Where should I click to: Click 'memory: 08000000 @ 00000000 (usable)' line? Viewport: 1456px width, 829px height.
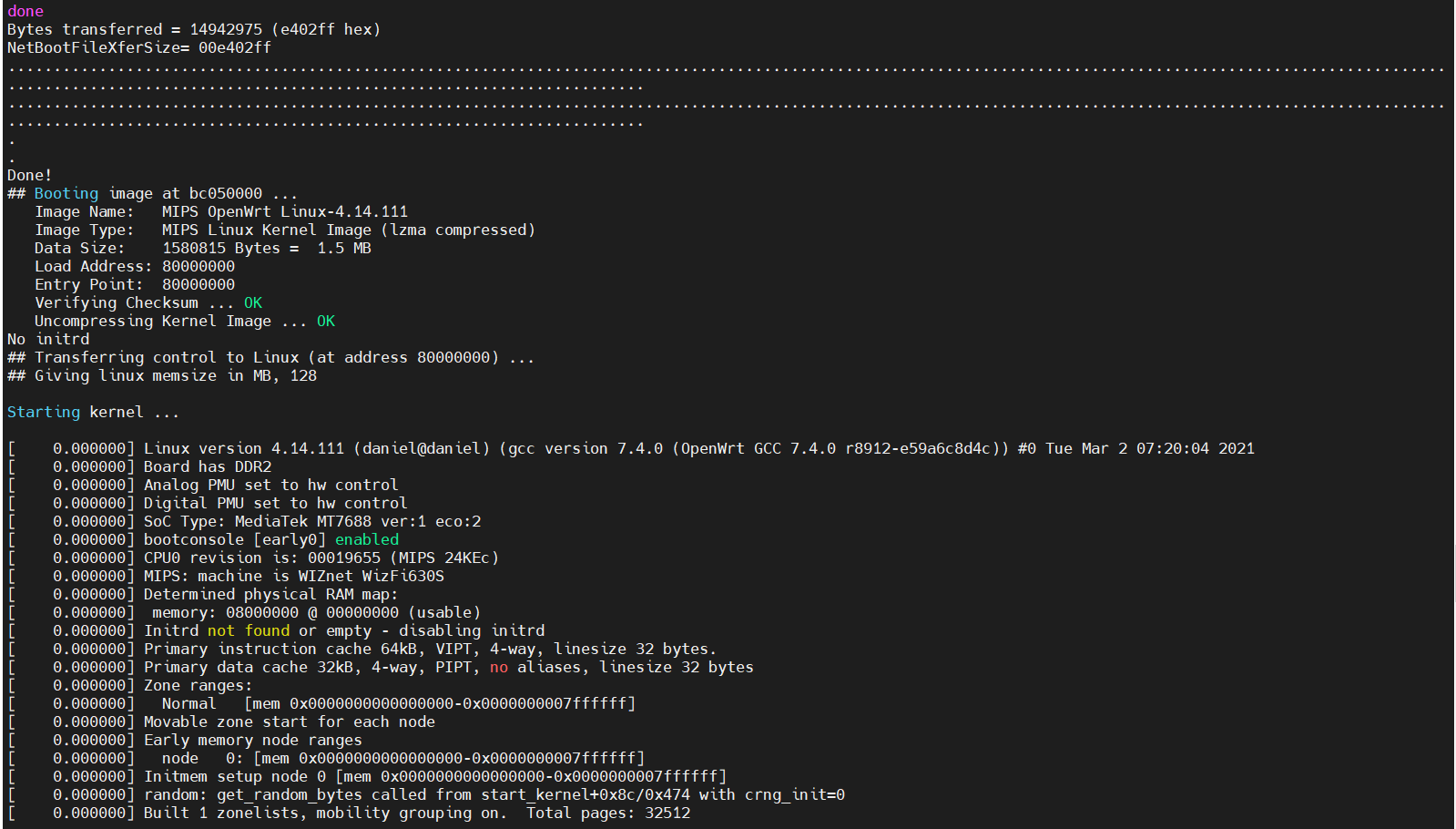pyautogui.click(x=244, y=612)
